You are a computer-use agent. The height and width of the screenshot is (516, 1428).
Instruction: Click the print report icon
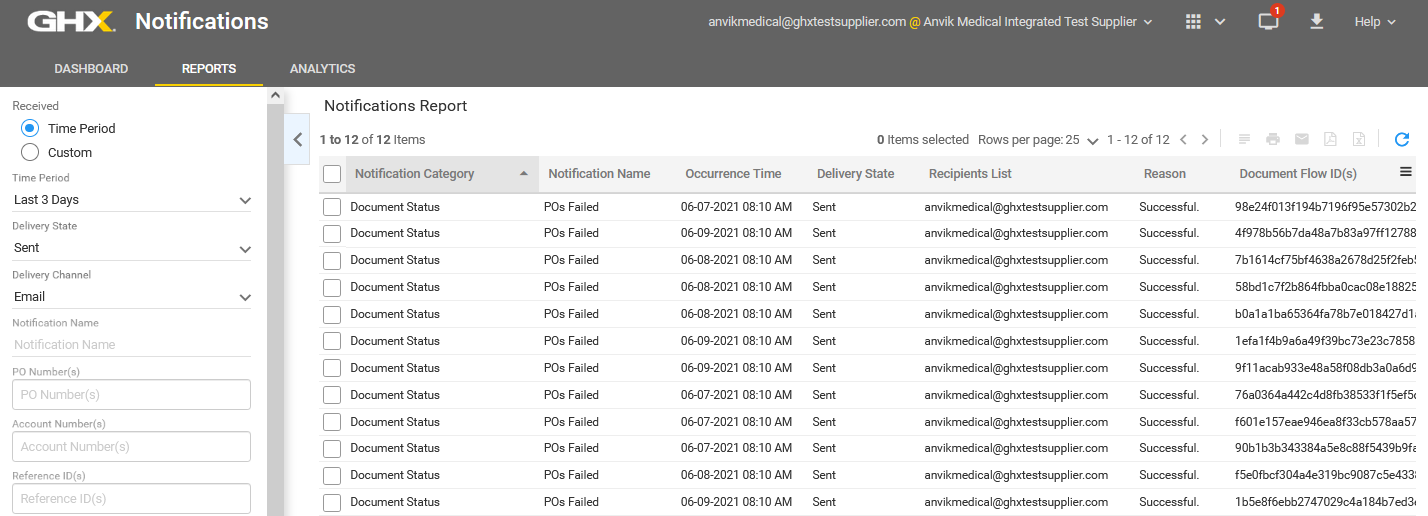tap(1273, 140)
